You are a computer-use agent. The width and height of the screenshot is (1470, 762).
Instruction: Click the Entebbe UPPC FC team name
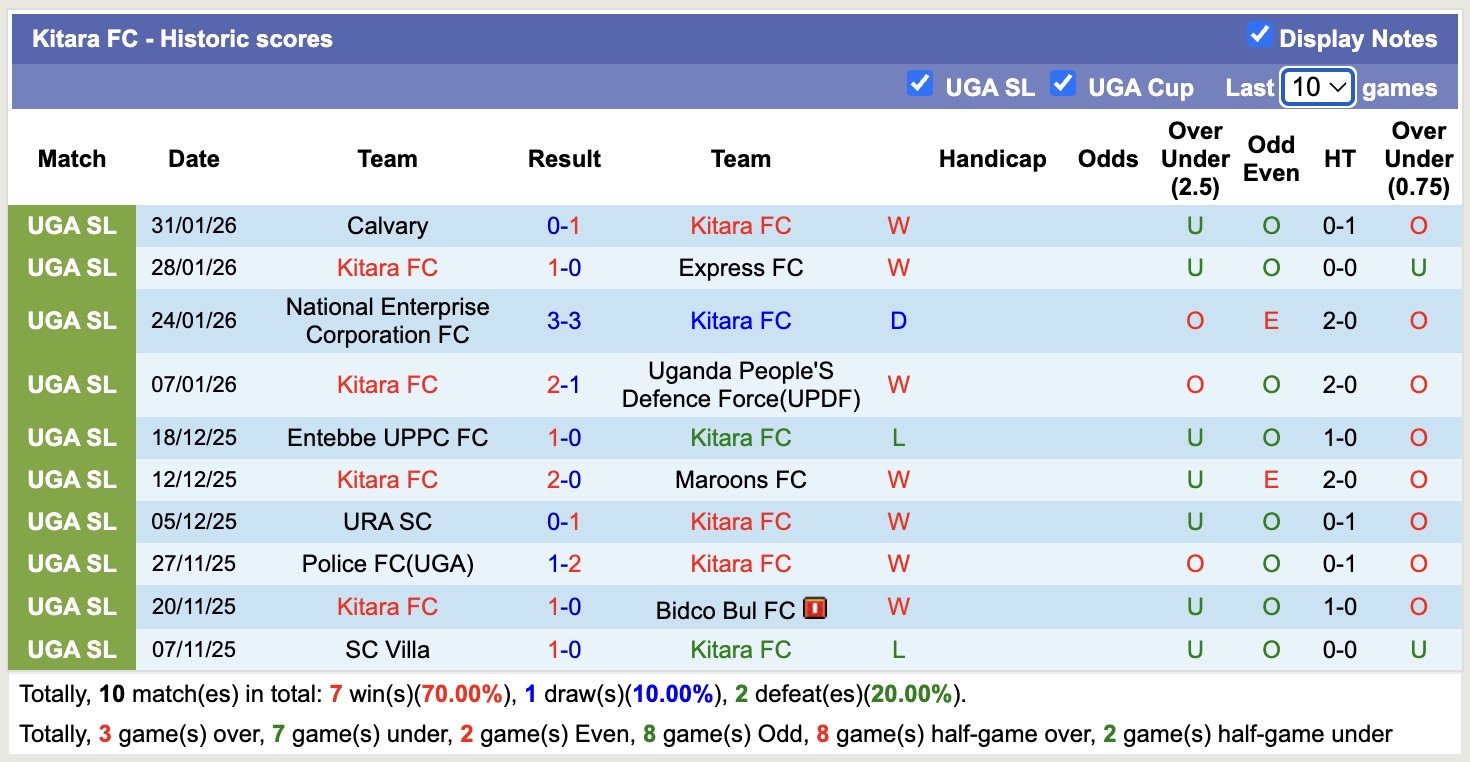click(387, 438)
